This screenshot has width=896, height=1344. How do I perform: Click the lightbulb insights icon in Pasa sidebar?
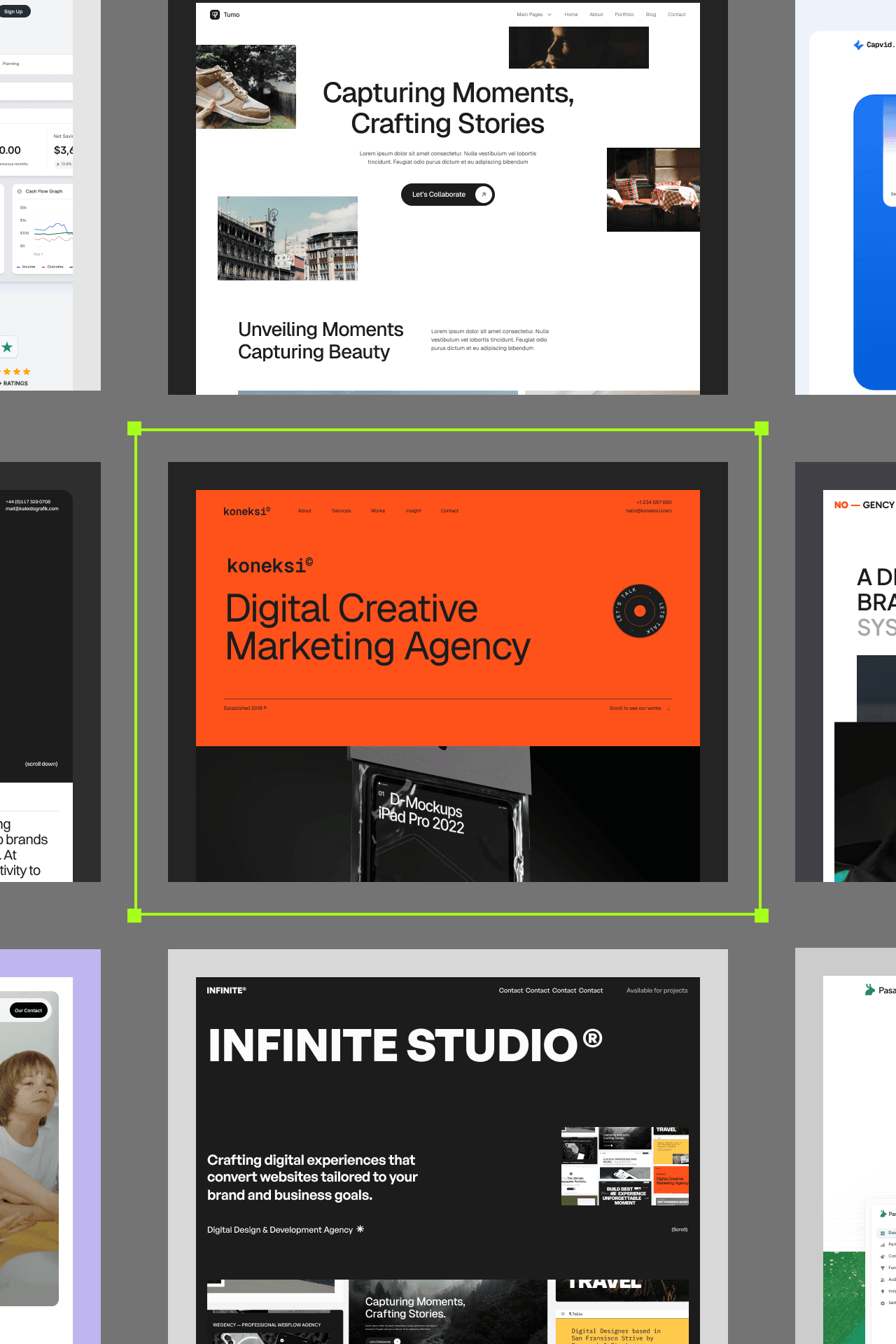point(883,1291)
